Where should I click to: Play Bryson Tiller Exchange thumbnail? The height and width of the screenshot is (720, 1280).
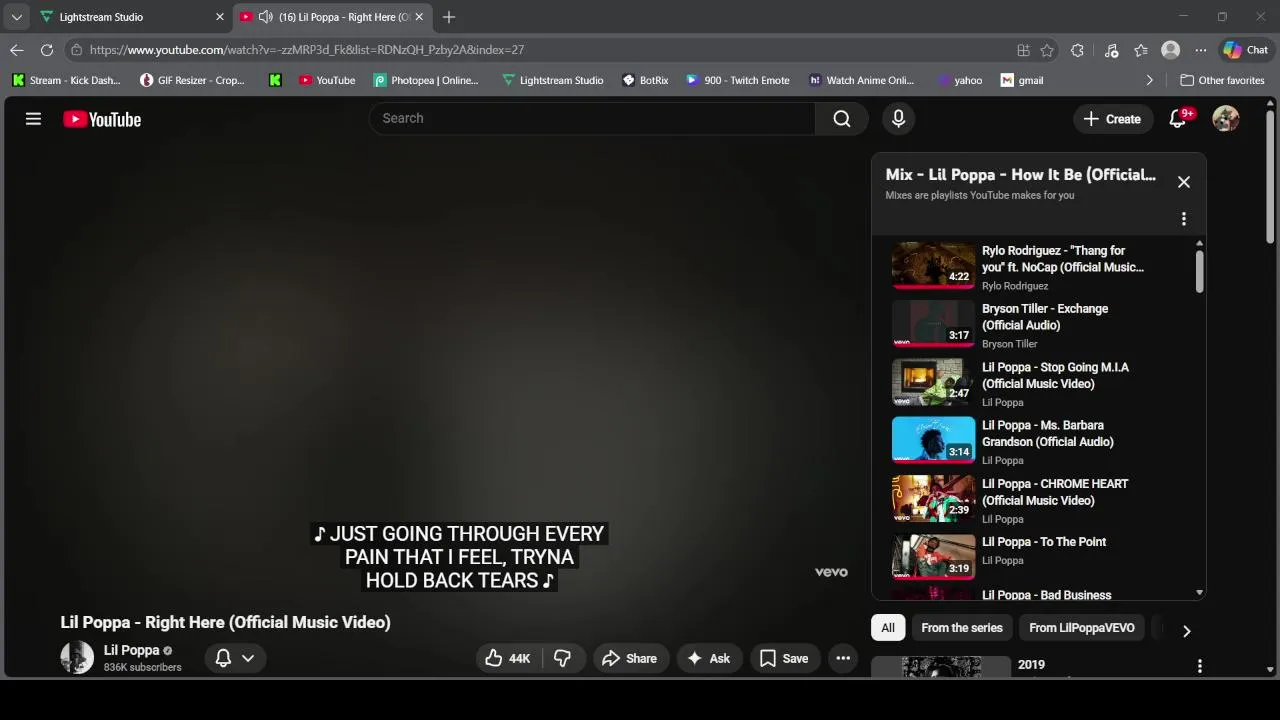coord(933,323)
